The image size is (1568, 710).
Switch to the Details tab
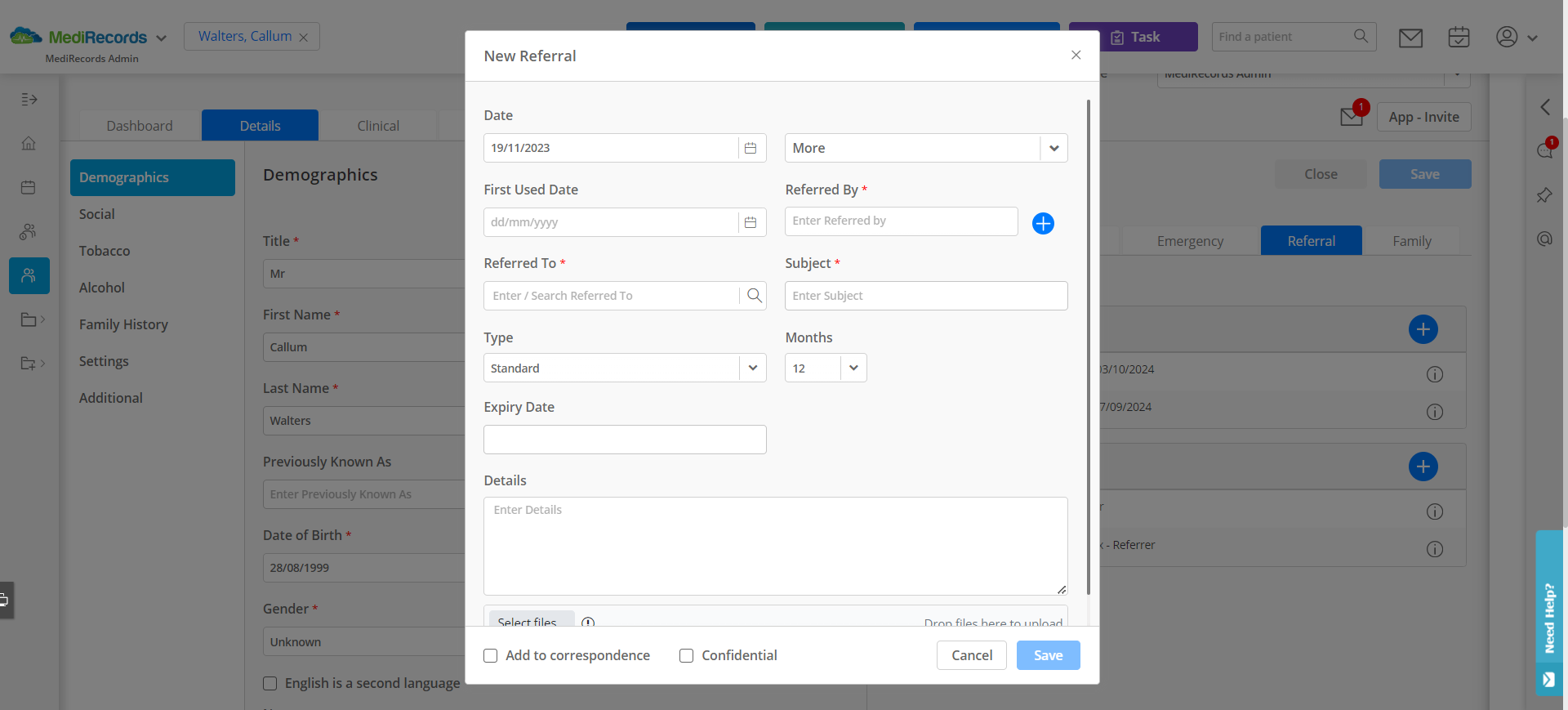point(260,126)
